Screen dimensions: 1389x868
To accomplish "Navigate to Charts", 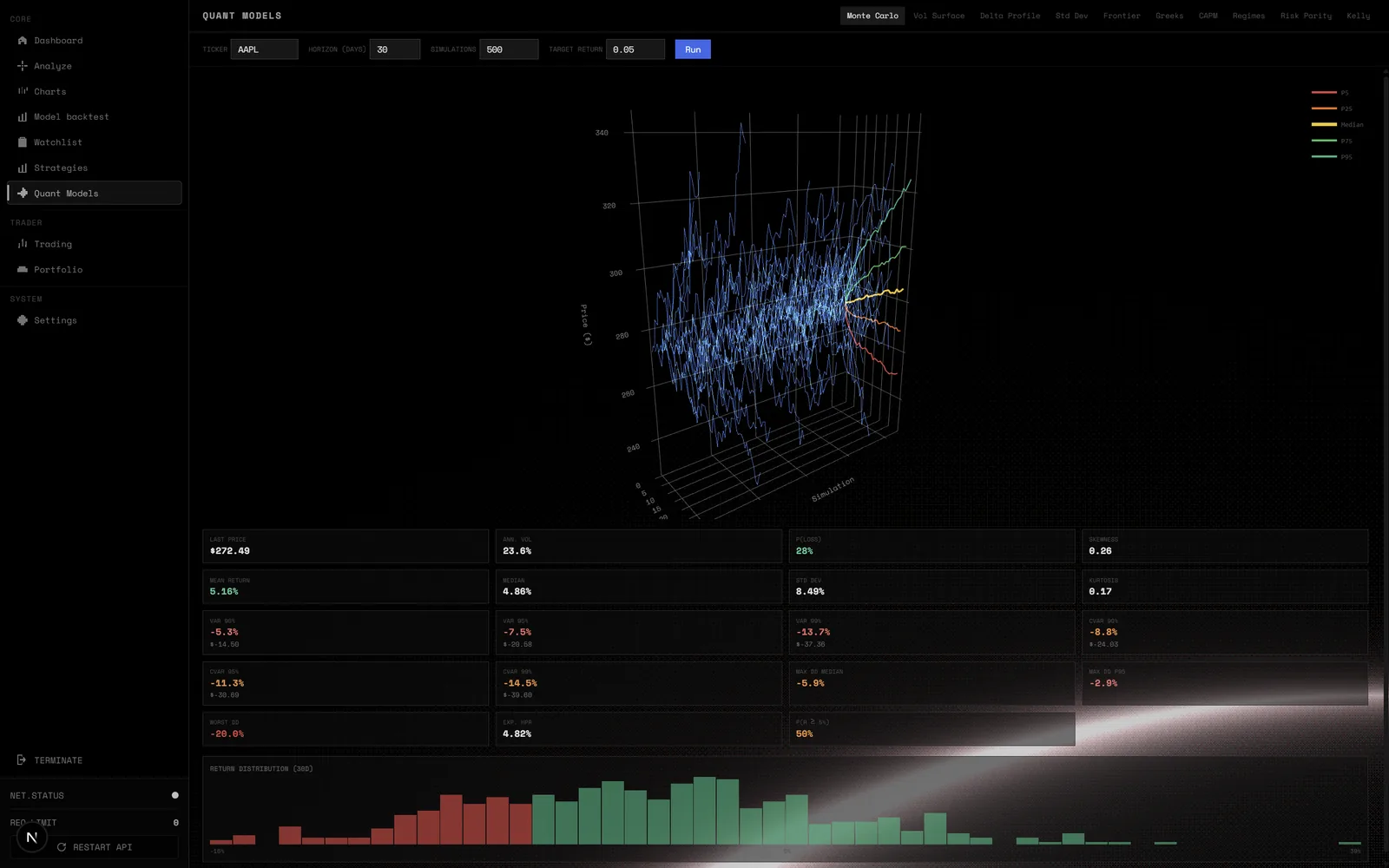I will point(95,91).
